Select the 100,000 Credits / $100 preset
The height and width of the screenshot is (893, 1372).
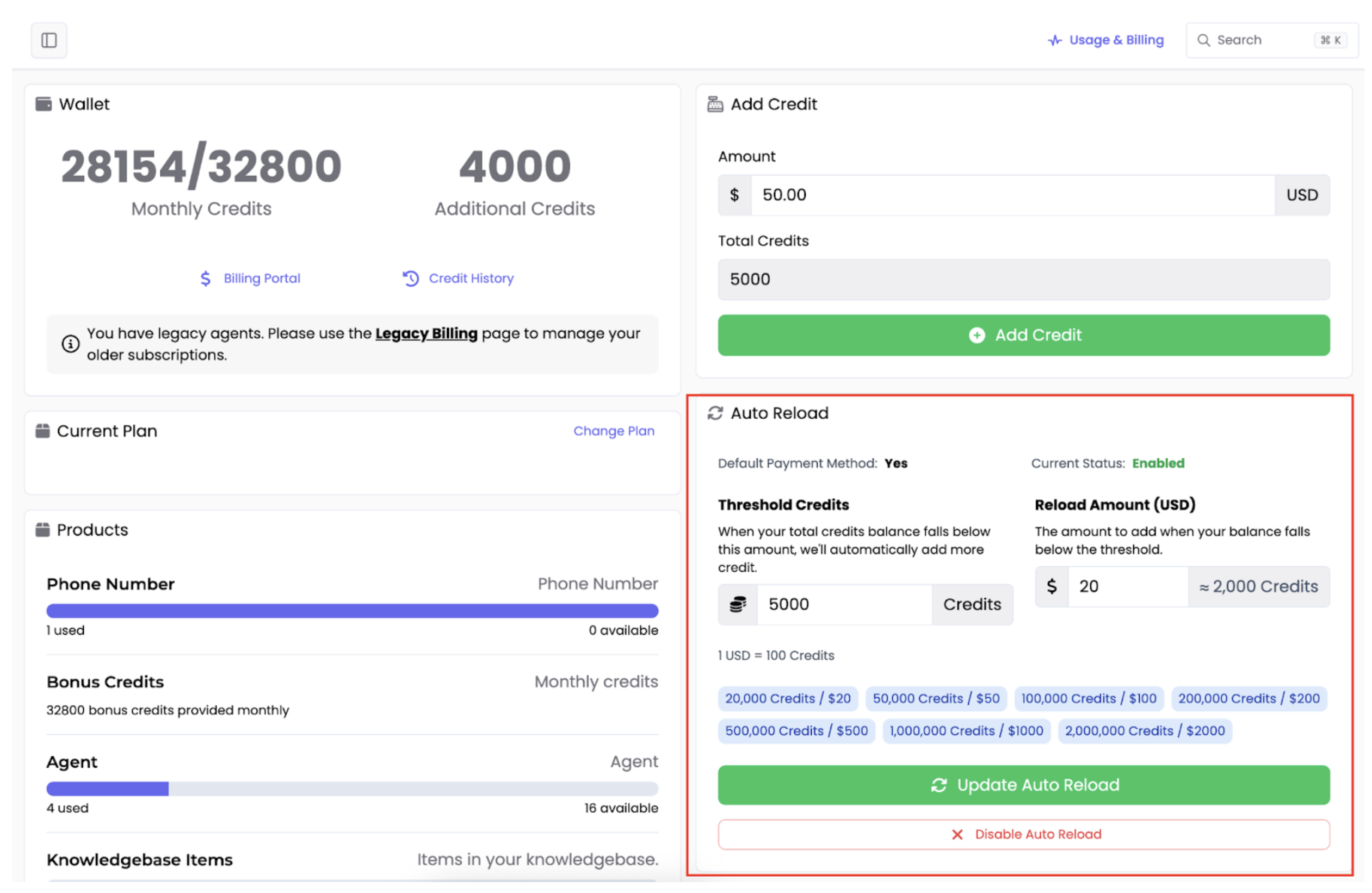pos(1089,698)
